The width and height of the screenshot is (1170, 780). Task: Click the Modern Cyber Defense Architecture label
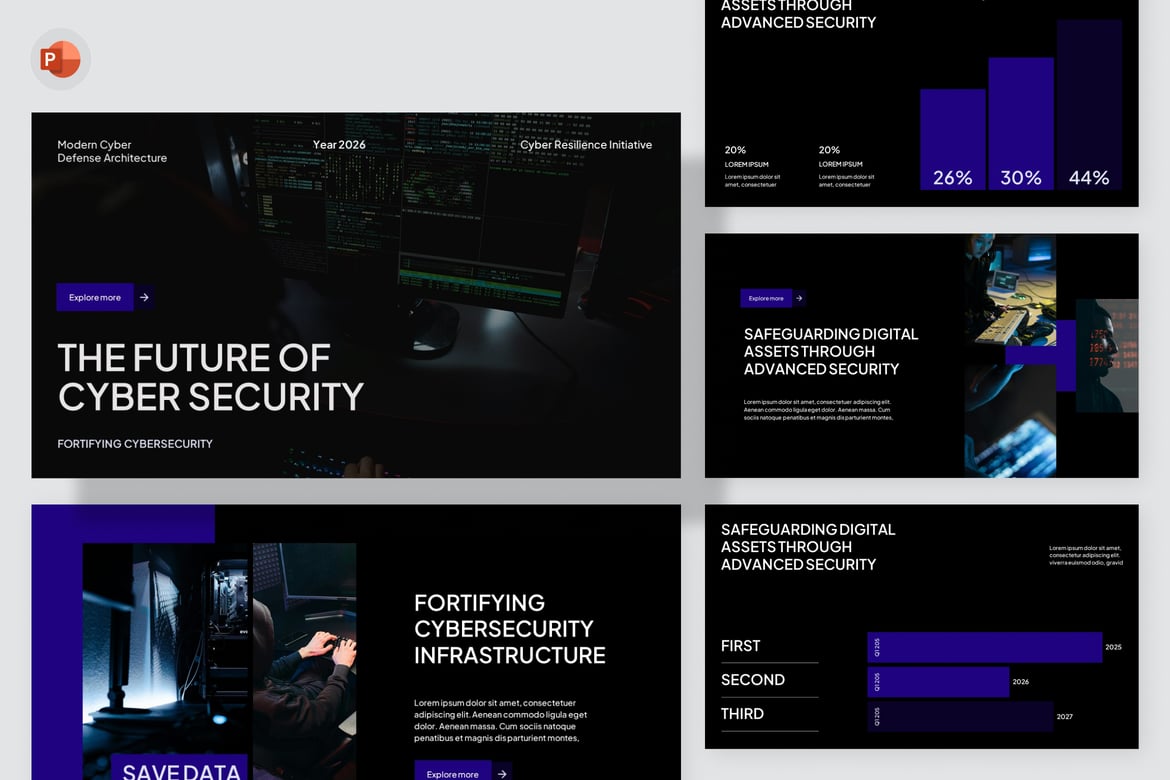tap(112, 152)
